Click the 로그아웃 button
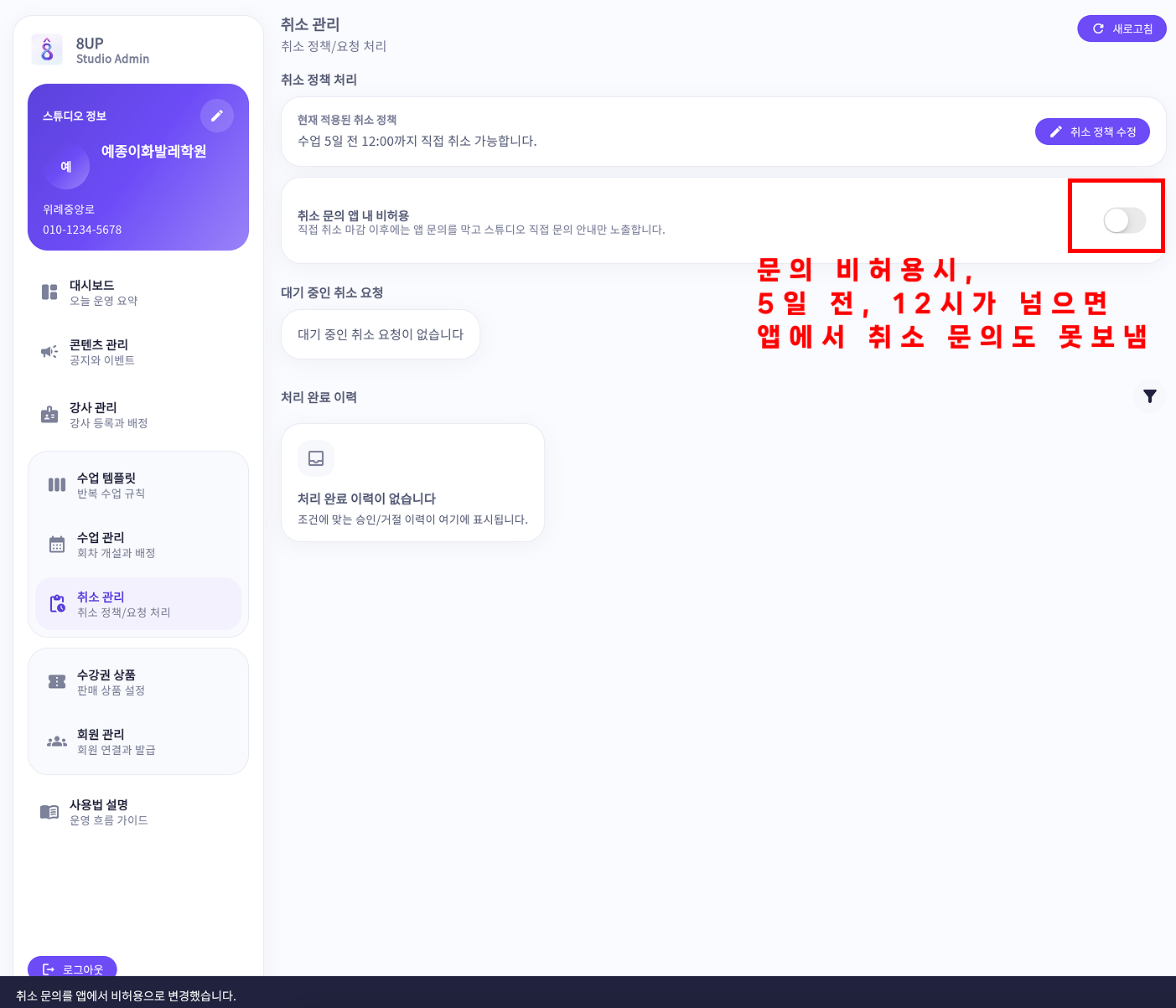Screen dimensions: 1176x1008 72,967
